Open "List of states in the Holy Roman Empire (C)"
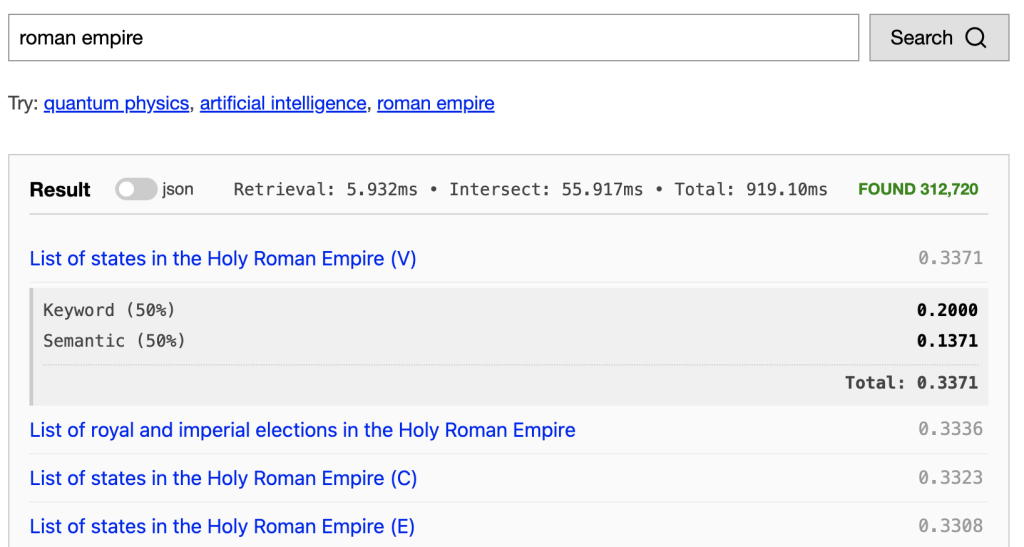This screenshot has height=547, width=1024. [223, 478]
